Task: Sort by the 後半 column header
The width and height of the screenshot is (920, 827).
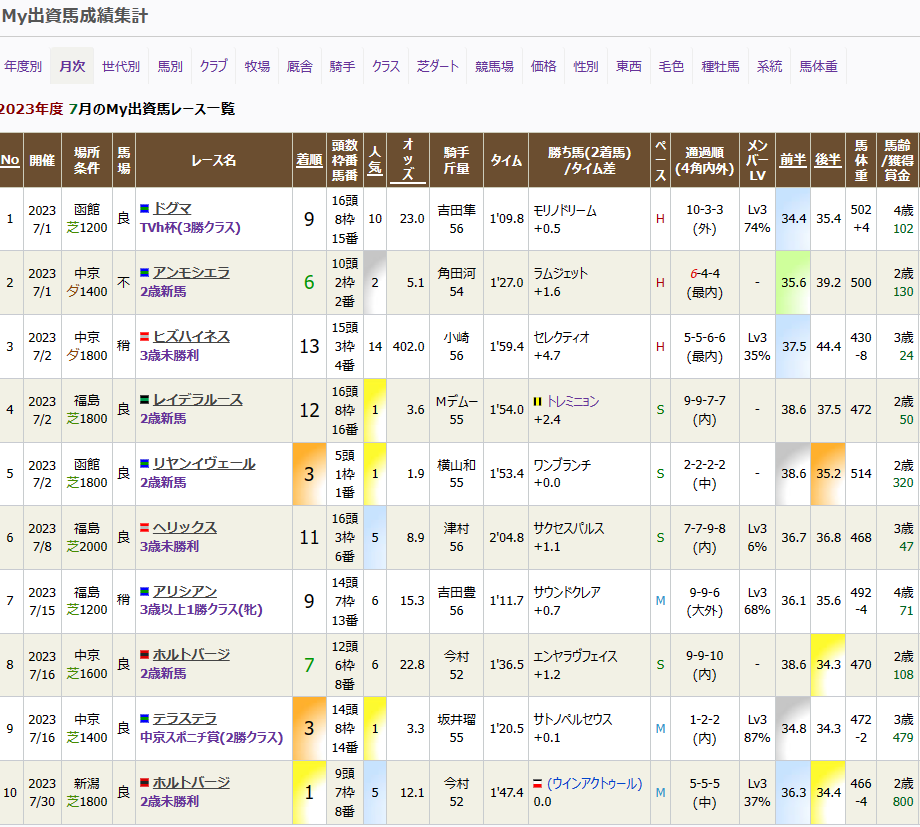Action: [x=828, y=160]
